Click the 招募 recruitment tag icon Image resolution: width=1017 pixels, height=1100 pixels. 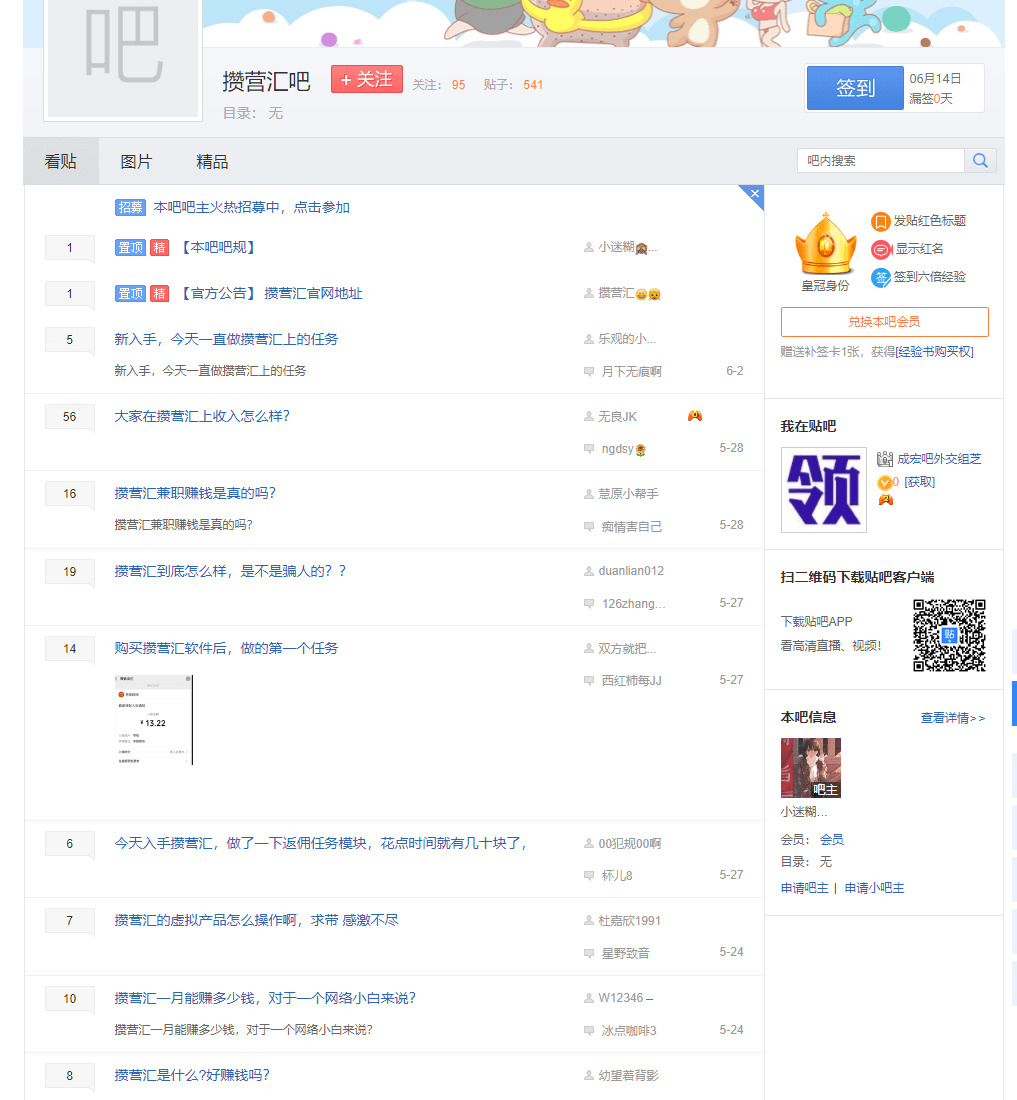point(130,207)
